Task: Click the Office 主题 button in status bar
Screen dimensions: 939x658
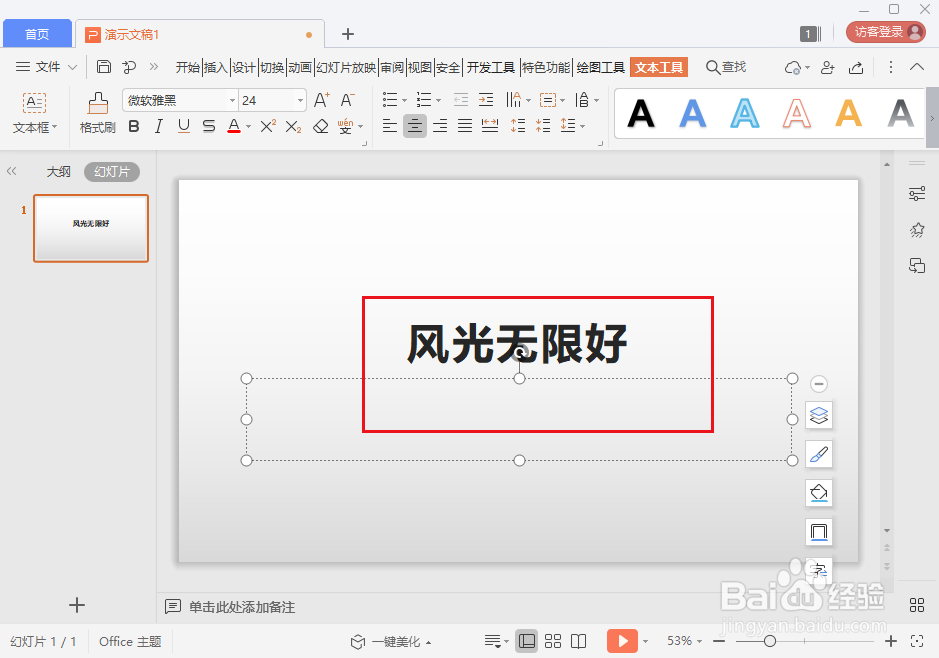Action: (130, 640)
